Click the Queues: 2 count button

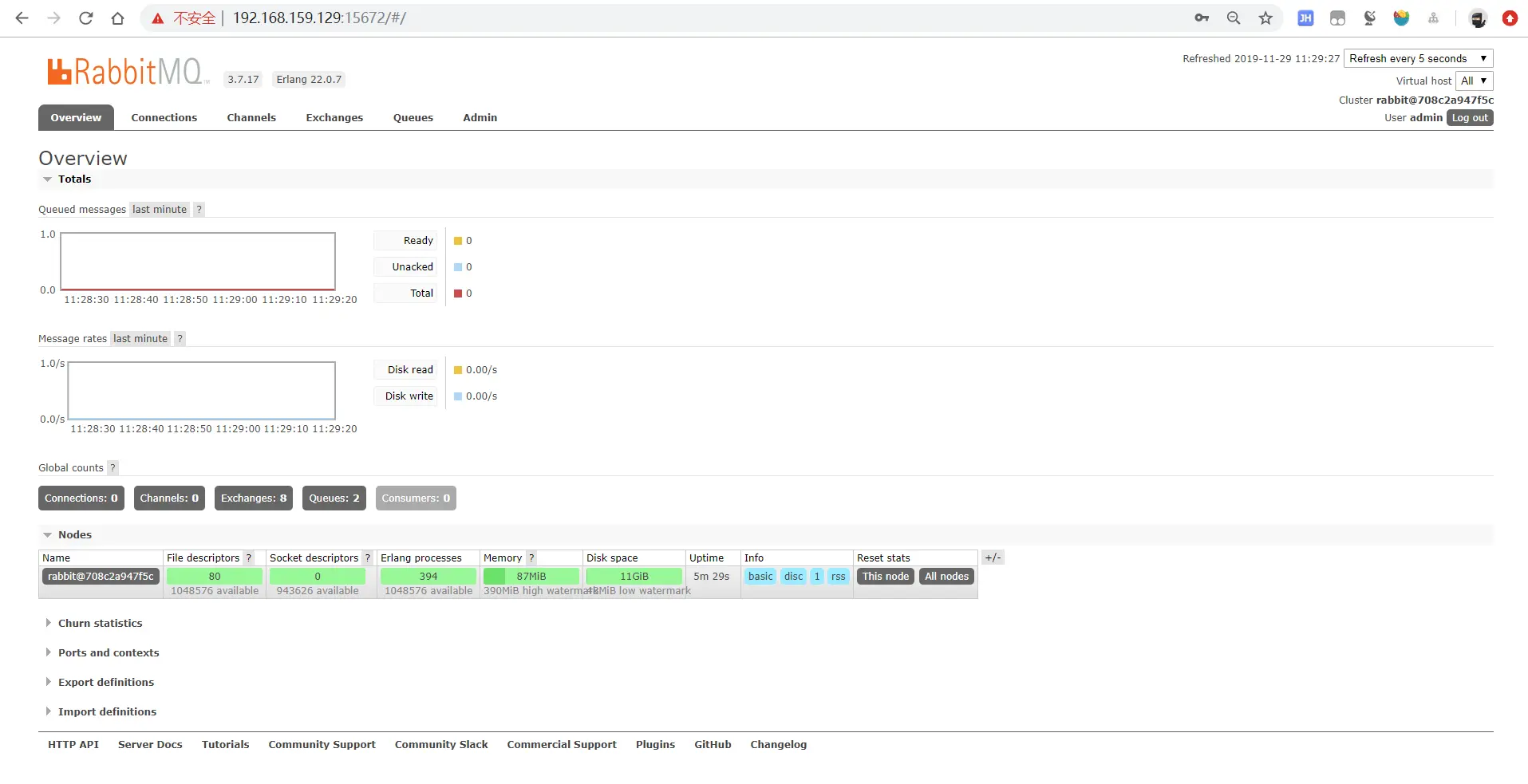coord(334,498)
